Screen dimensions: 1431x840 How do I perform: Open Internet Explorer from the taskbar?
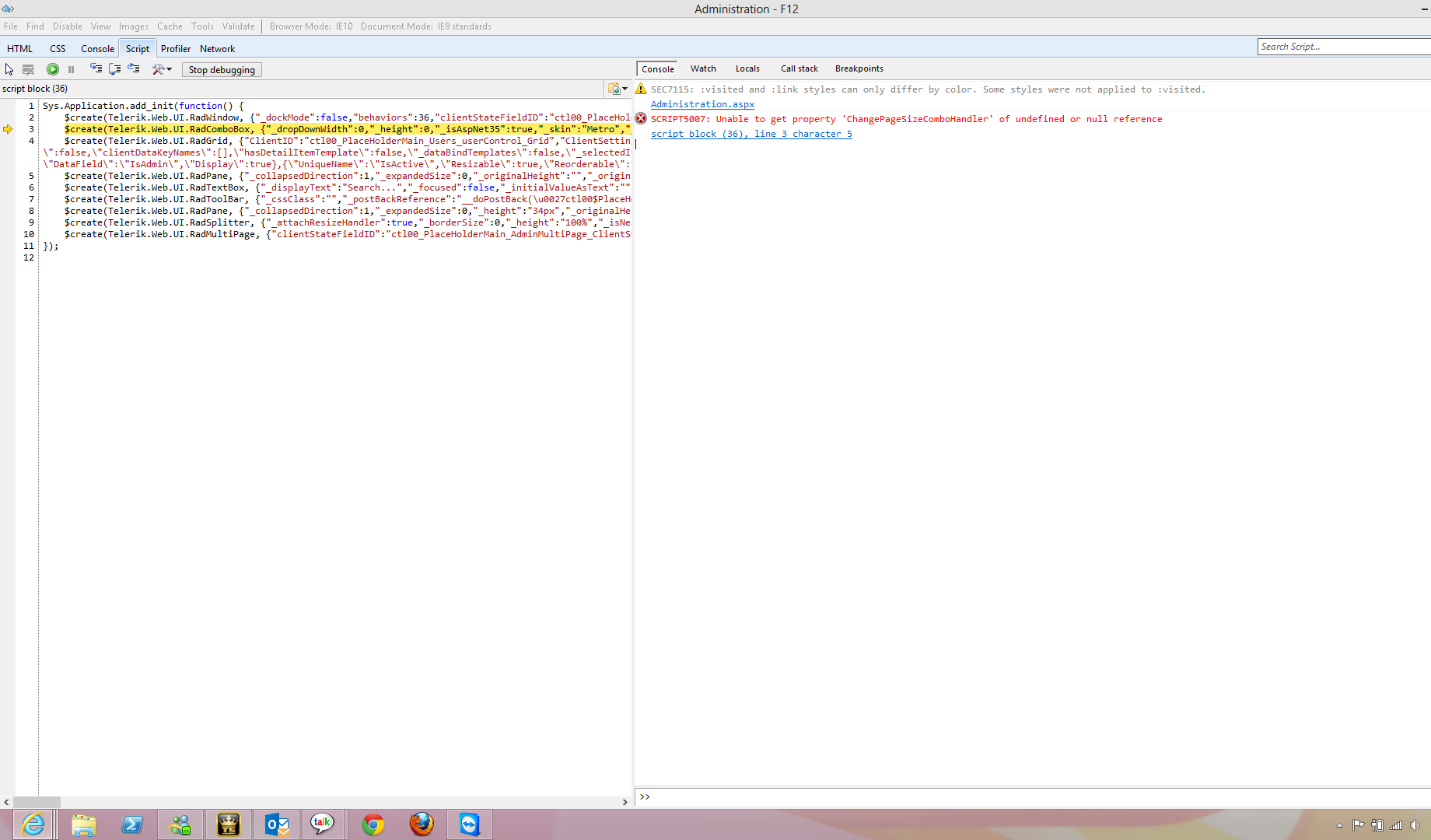(x=33, y=824)
